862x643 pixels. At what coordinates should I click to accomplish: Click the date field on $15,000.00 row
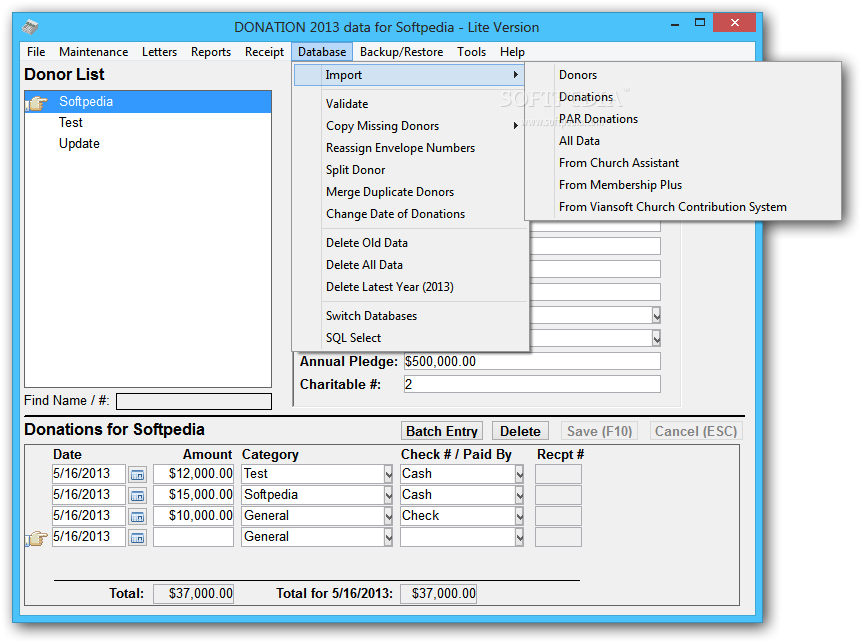89,495
